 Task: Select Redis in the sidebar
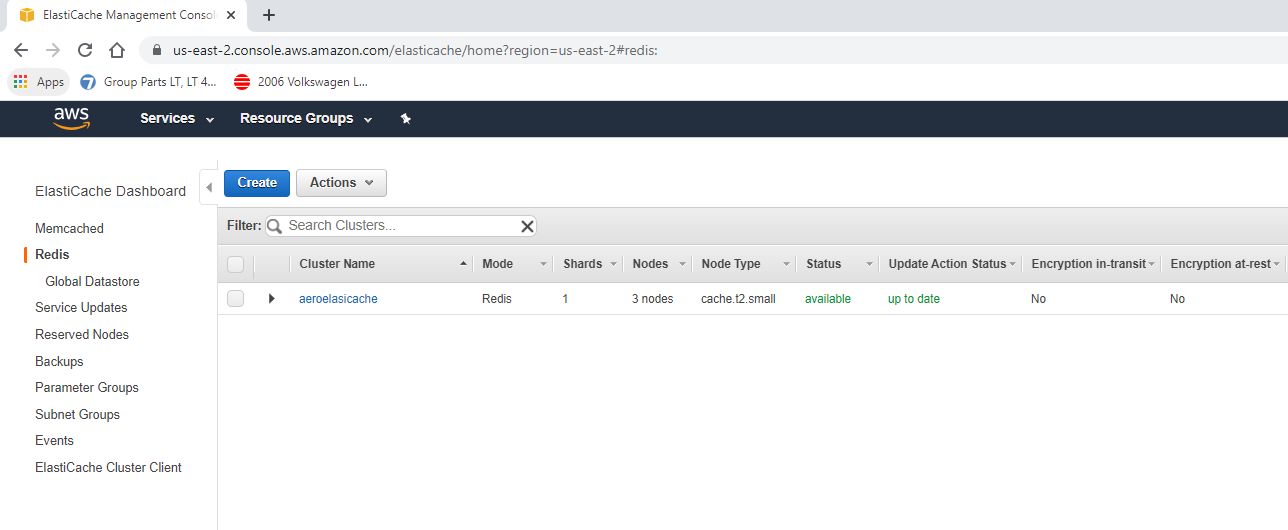click(x=52, y=255)
